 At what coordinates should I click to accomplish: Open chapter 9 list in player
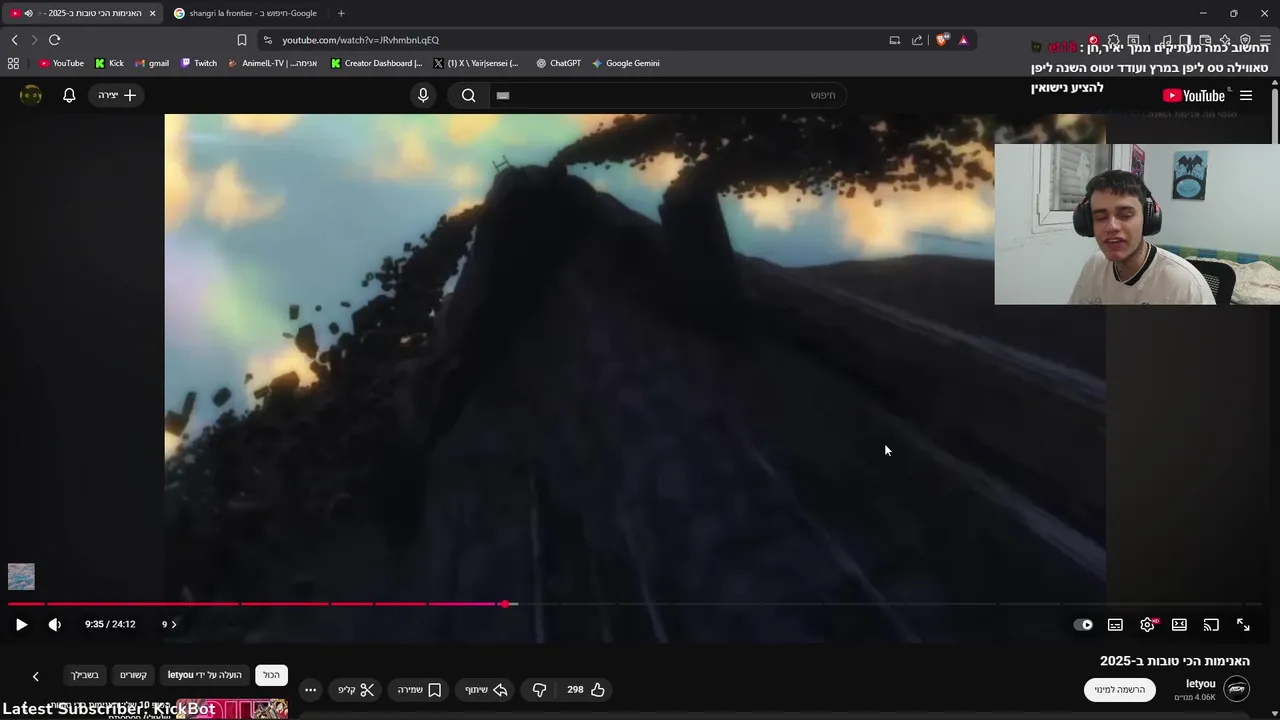[169, 624]
